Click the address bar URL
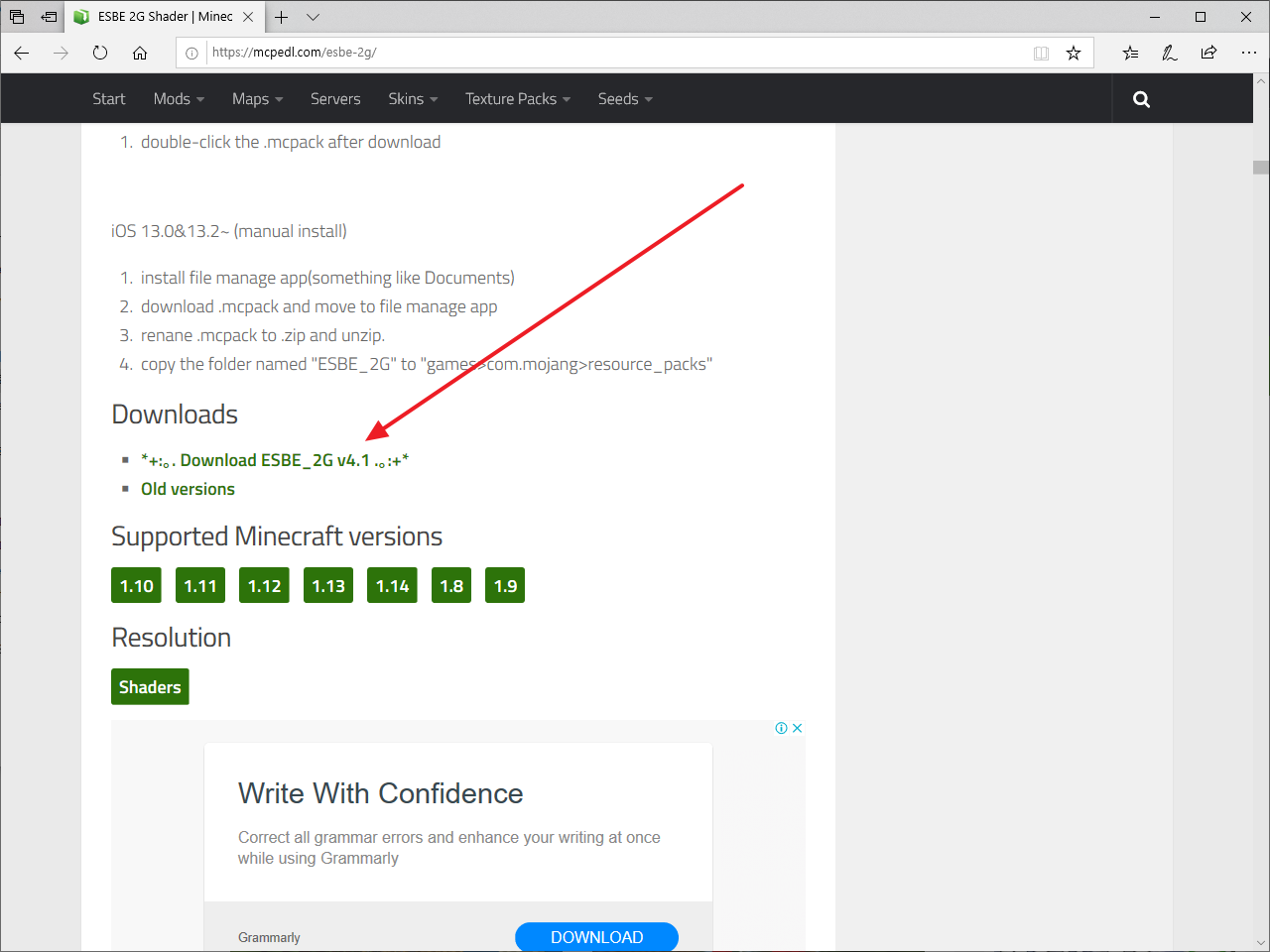The image size is (1270, 952). point(295,53)
